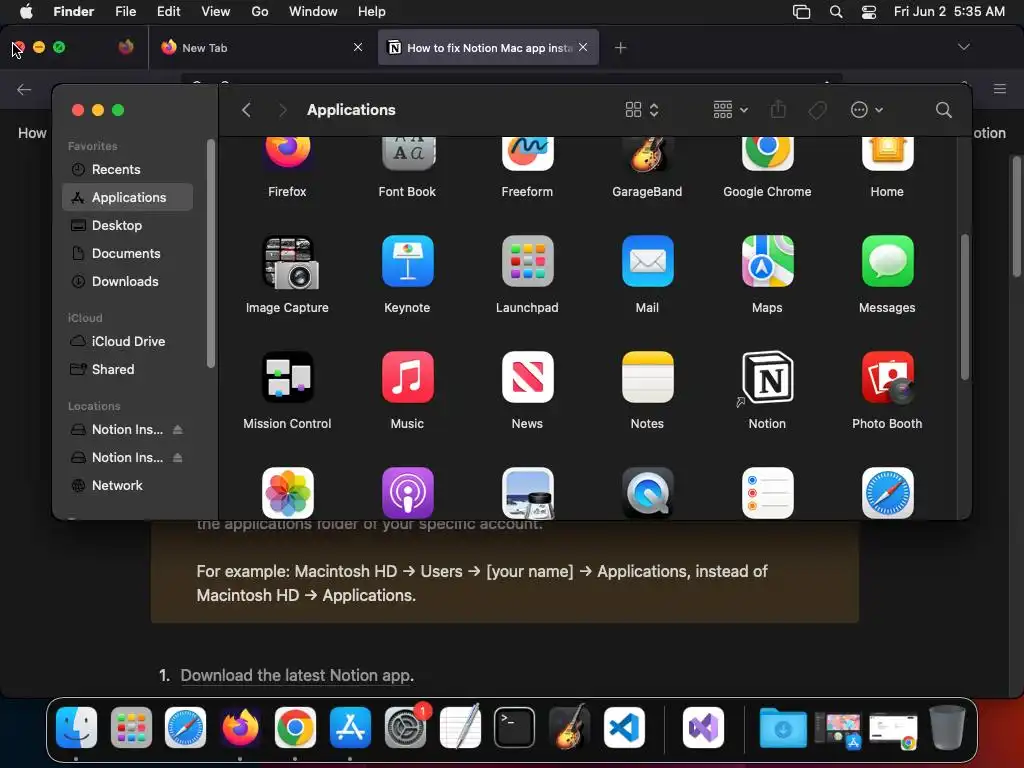Open Desktop in Finder sidebar
Screen dimensions: 1024x768
(127, 225)
